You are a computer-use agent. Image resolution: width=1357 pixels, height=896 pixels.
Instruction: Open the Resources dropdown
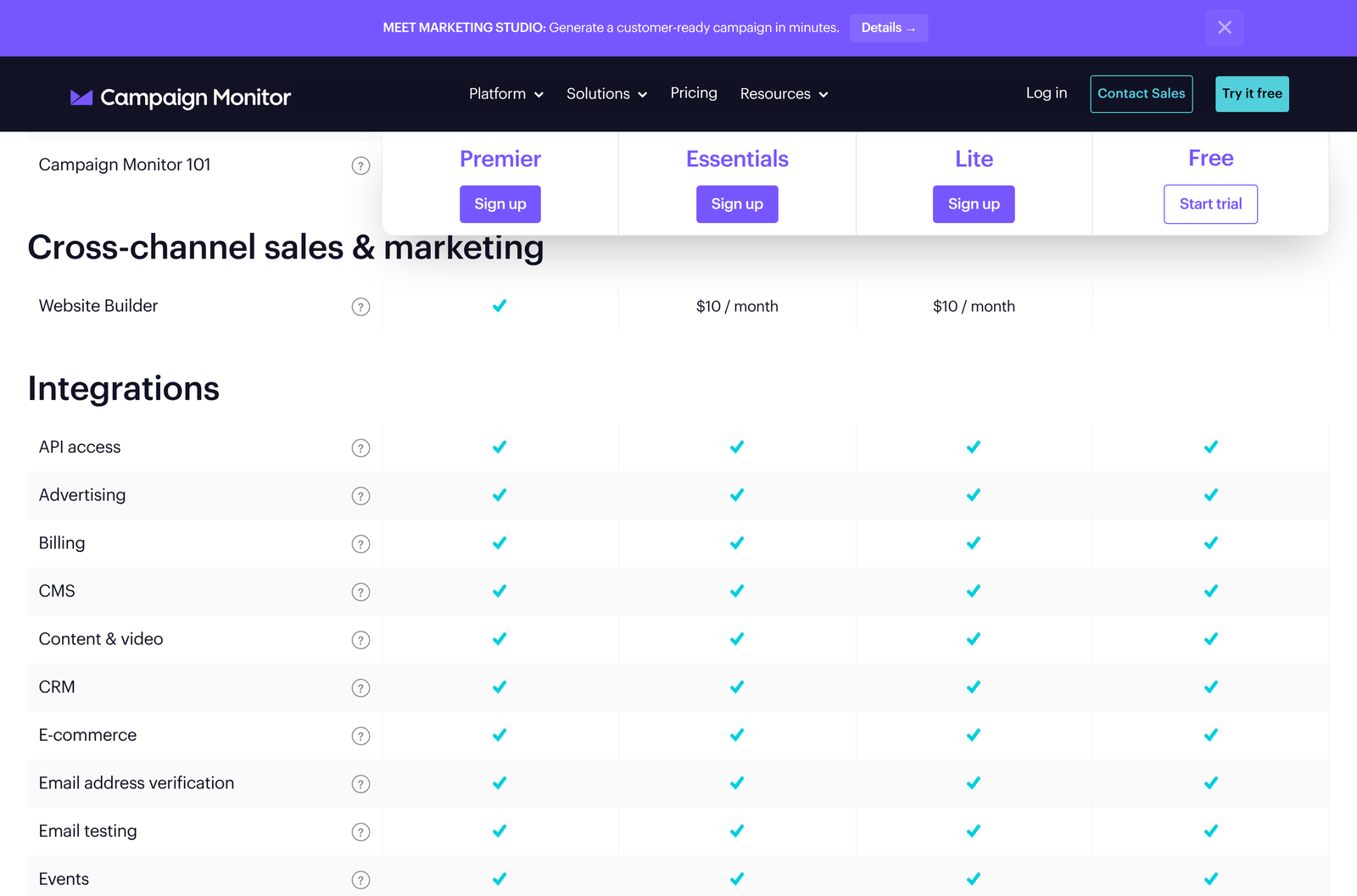(x=784, y=94)
